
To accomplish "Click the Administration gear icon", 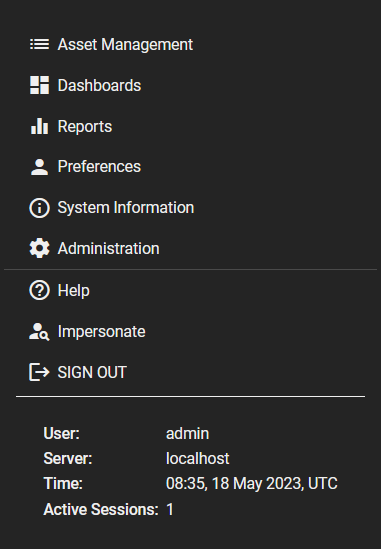I will (39, 249).
